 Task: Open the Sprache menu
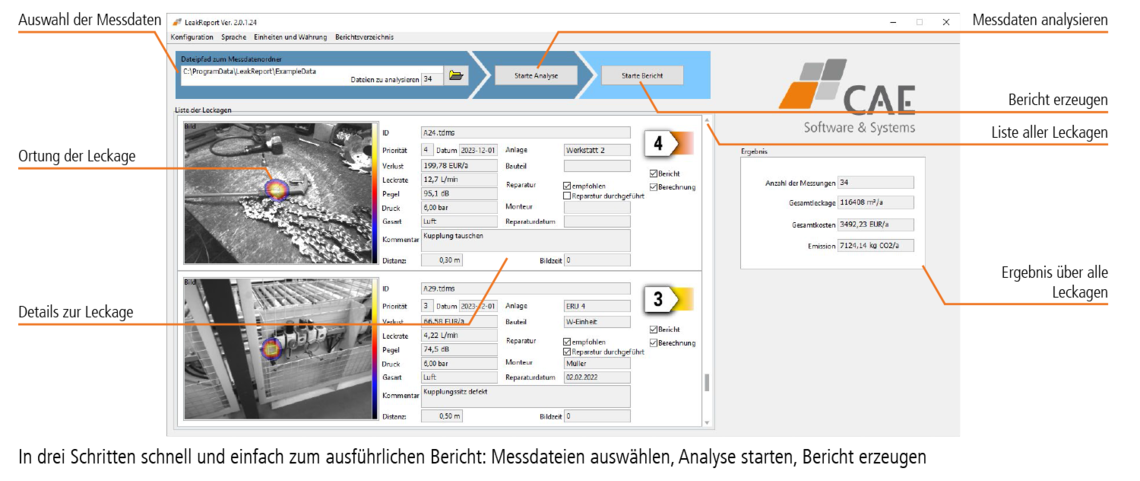point(234,37)
